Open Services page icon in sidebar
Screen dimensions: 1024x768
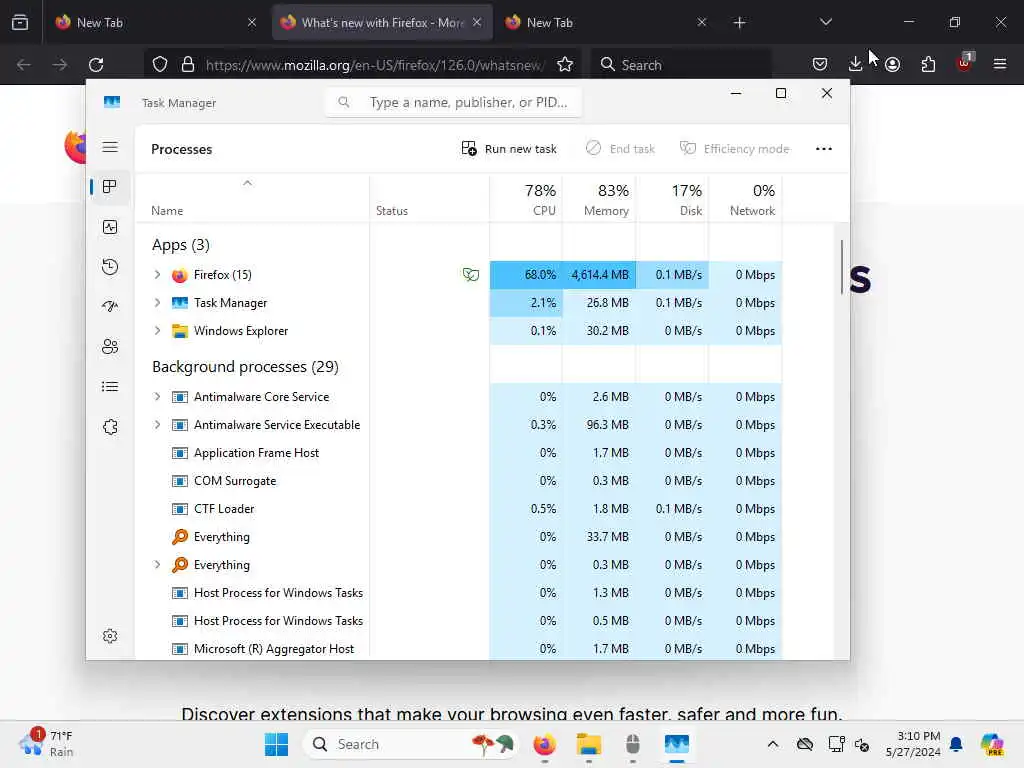click(110, 426)
